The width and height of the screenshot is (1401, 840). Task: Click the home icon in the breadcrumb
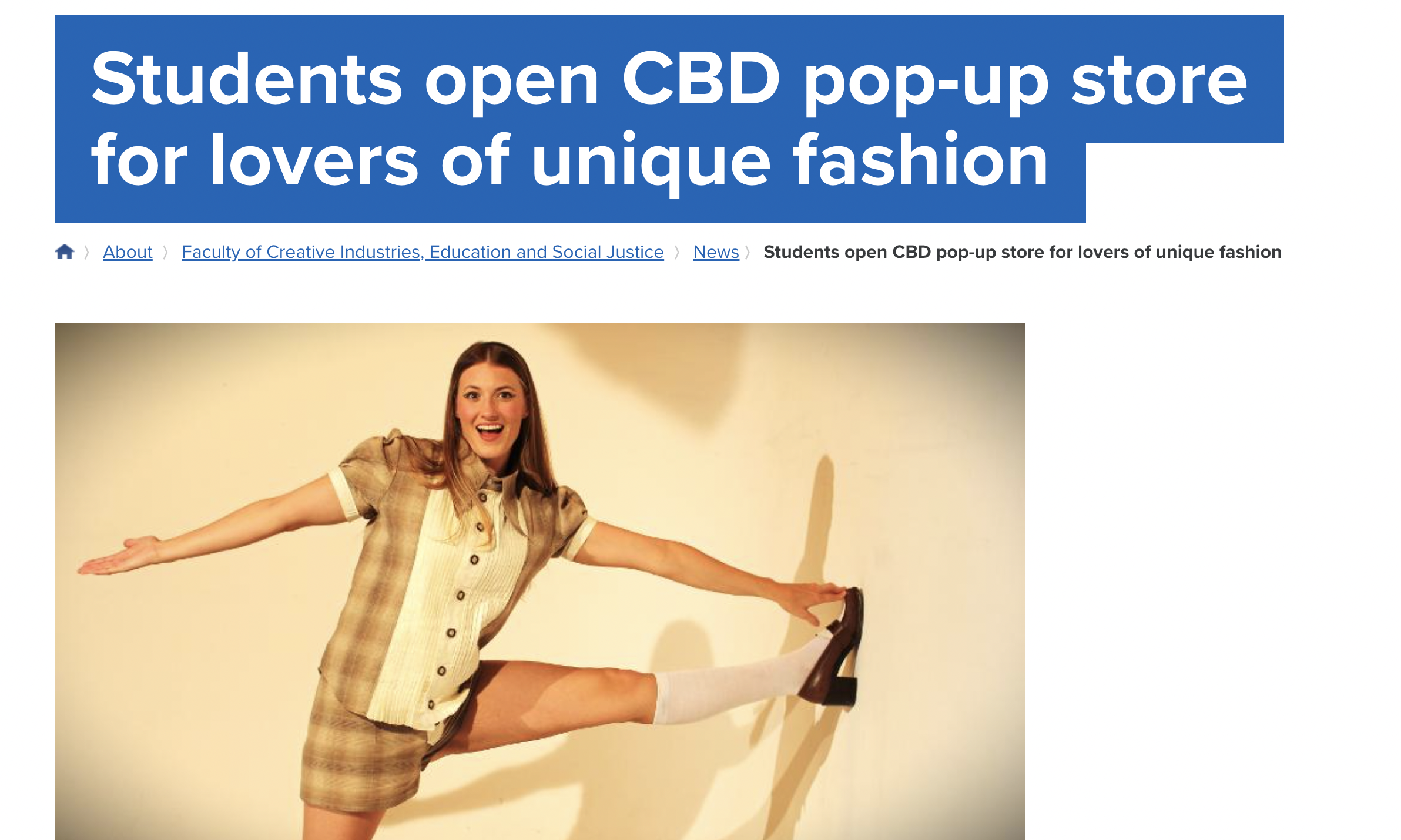click(x=65, y=251)
